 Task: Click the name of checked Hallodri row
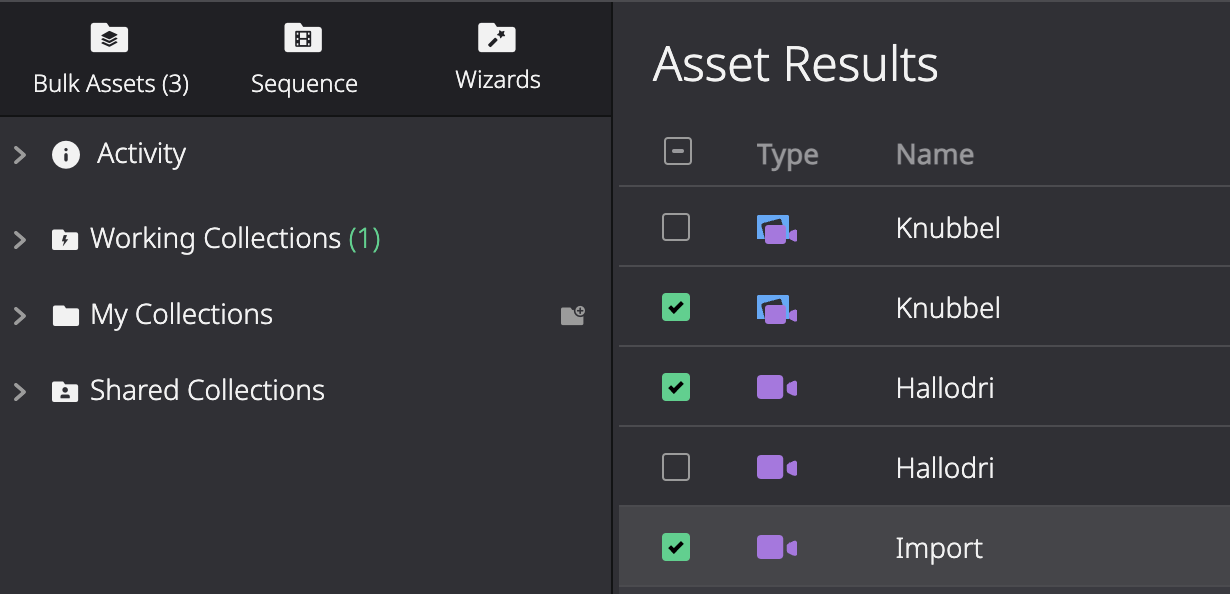point(945,387)
